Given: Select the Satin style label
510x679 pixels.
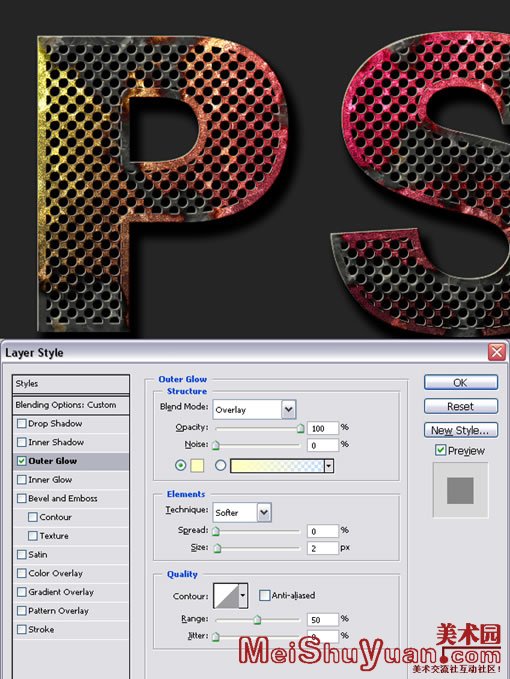Looking at the screenshot, I should (x=38, y=554).
